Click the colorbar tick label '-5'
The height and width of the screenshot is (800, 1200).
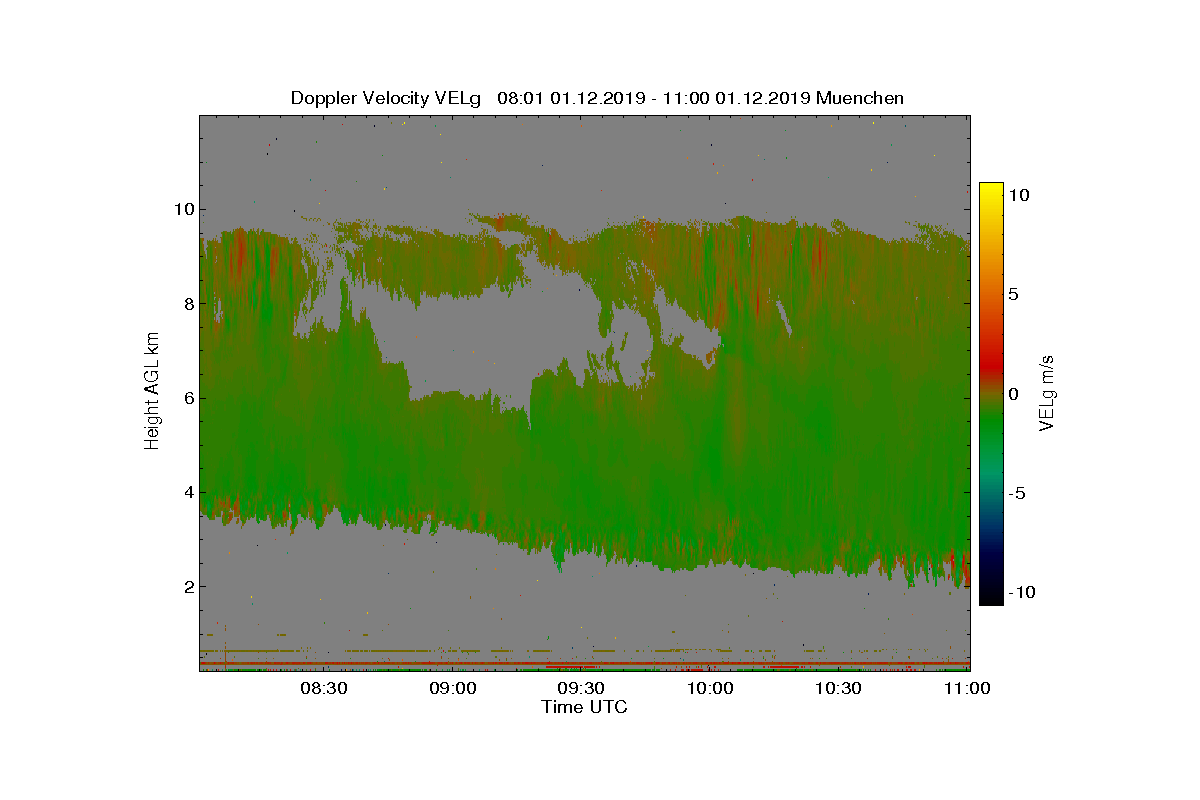point(1018,493)
